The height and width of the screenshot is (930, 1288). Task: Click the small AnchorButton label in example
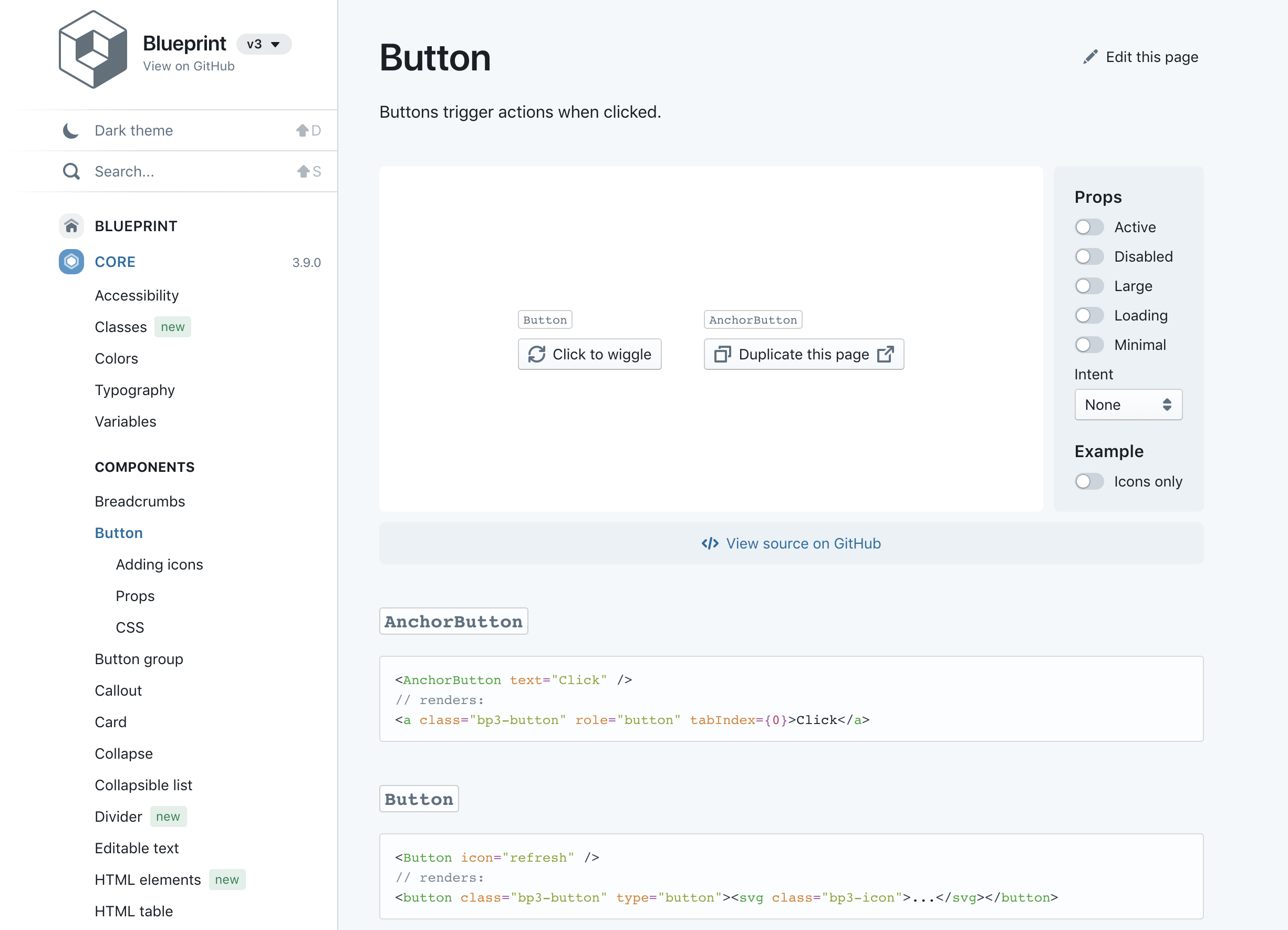click(x=752, y=320)
